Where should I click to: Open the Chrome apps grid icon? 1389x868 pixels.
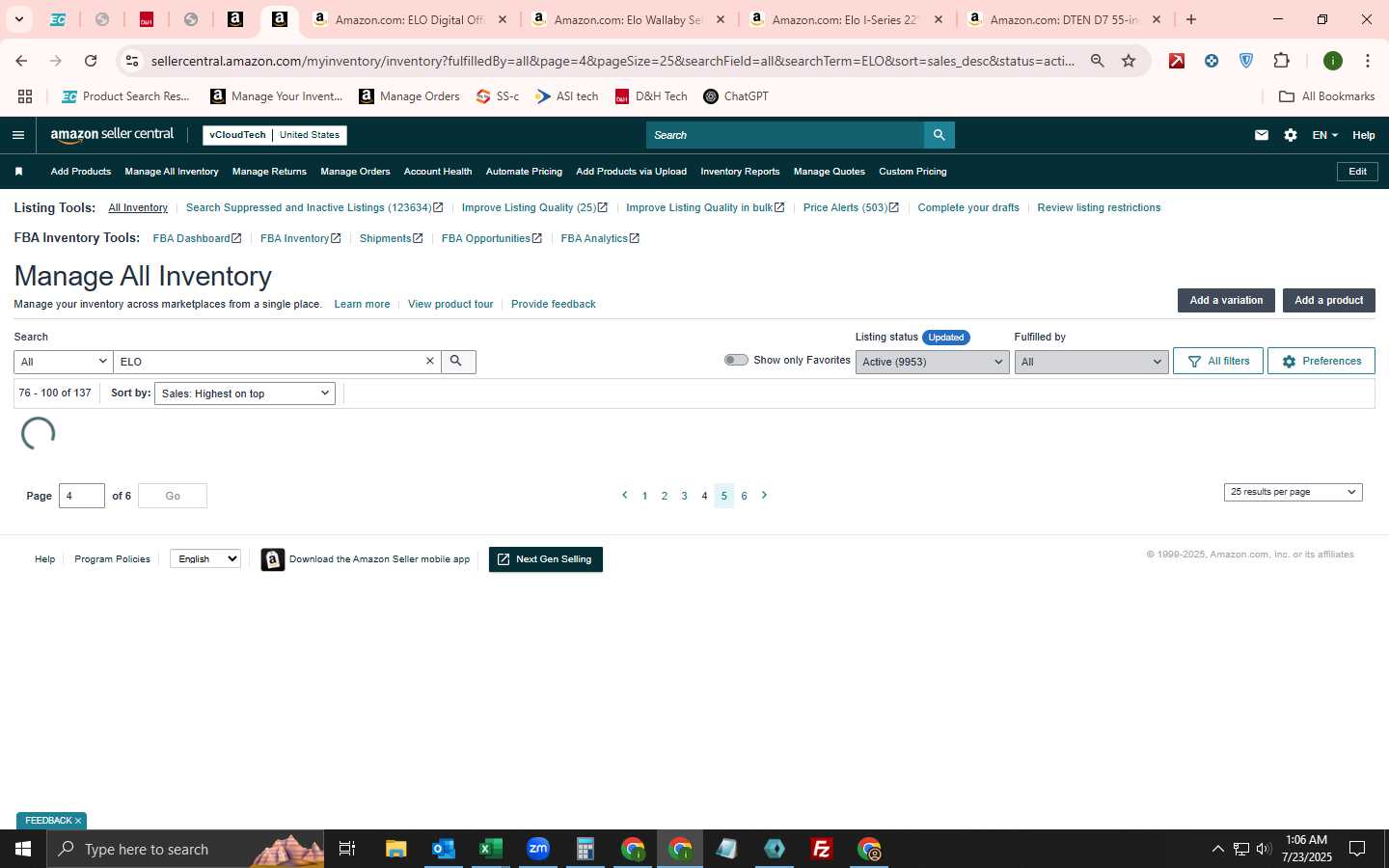[25, 96]
